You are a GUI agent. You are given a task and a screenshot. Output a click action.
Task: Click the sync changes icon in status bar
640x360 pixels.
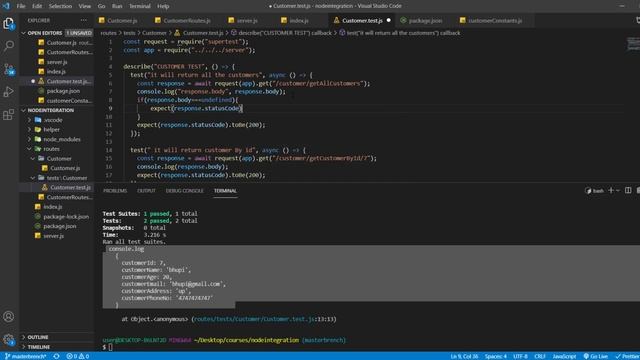tap(56, 356)
